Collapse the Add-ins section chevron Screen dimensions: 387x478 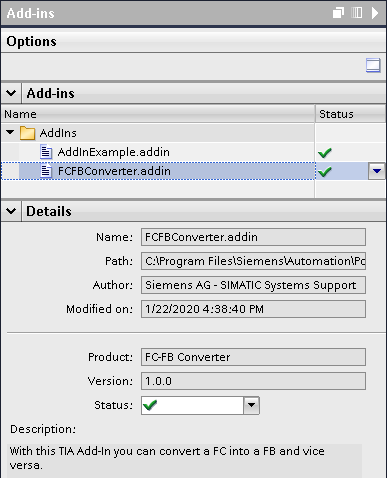pyautogui.click(x=11, y=93)
